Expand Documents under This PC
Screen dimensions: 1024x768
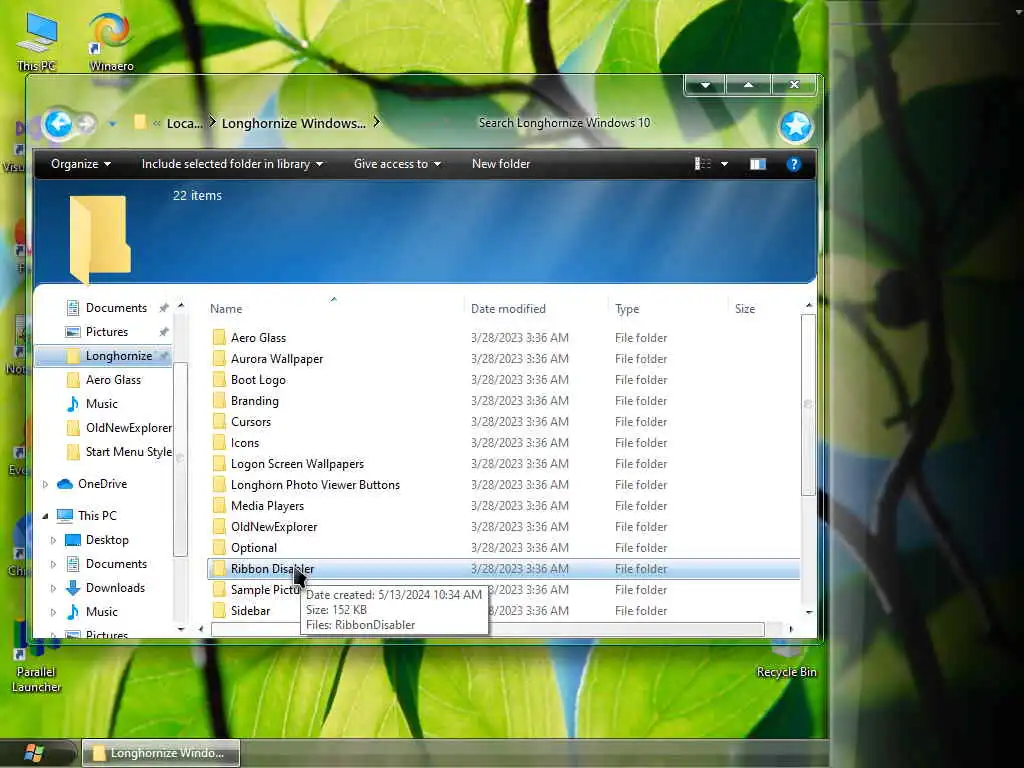(54, 564)
